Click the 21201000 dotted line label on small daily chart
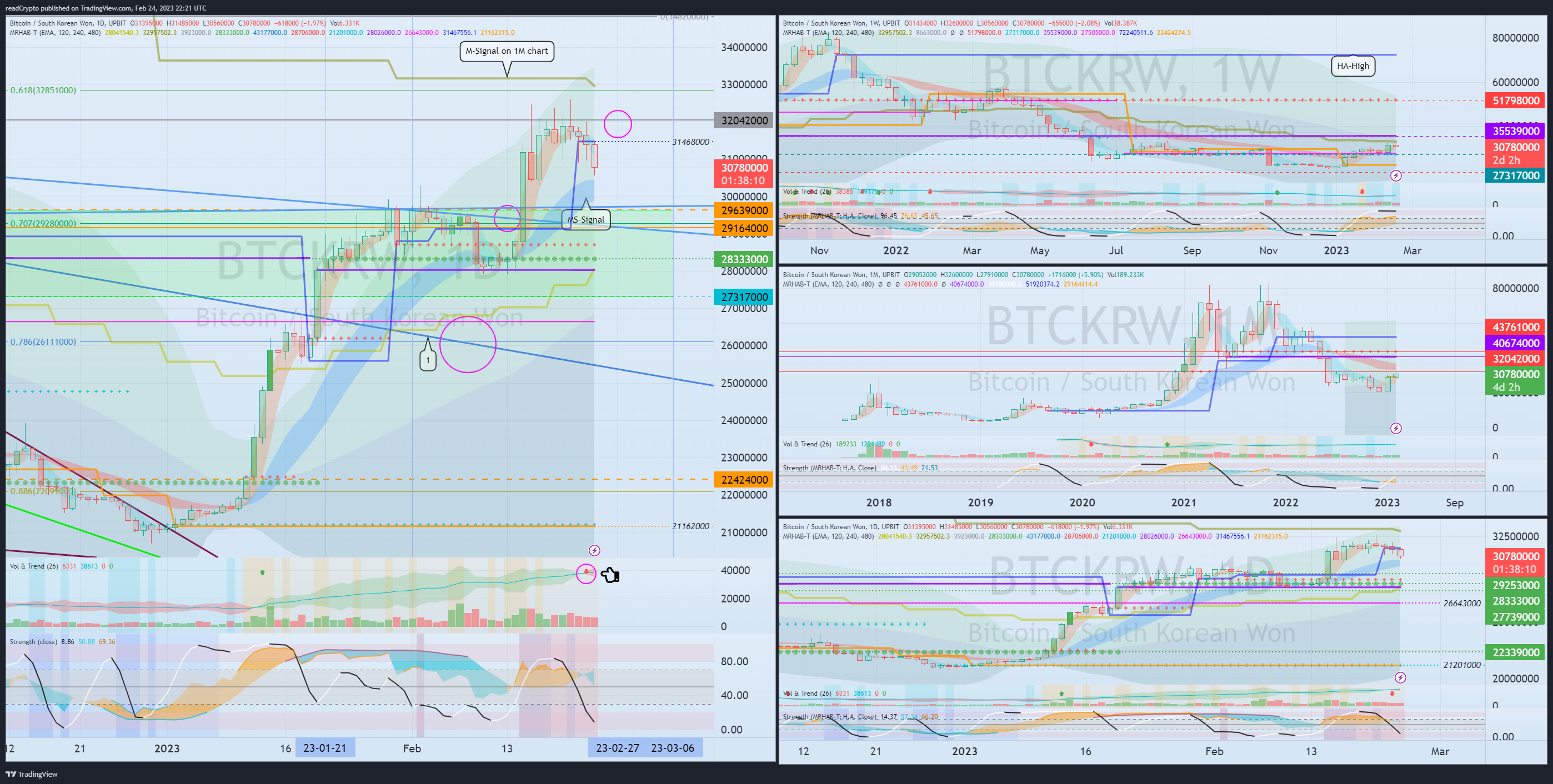This screenshot has height=784, width=1553. pos(1461,665)
